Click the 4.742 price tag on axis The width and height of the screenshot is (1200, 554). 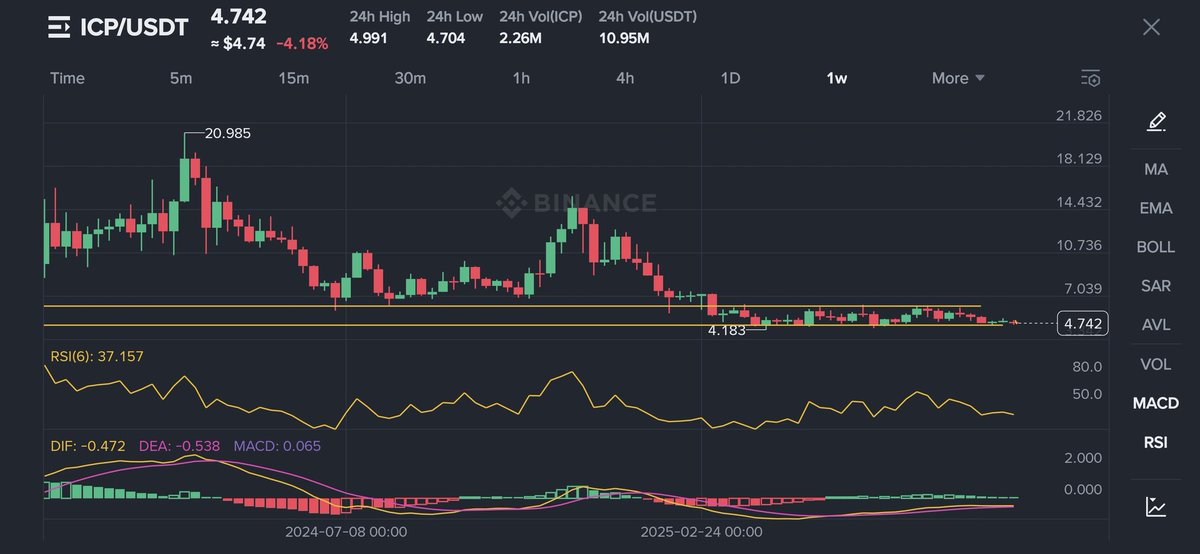coord(1082,324)
